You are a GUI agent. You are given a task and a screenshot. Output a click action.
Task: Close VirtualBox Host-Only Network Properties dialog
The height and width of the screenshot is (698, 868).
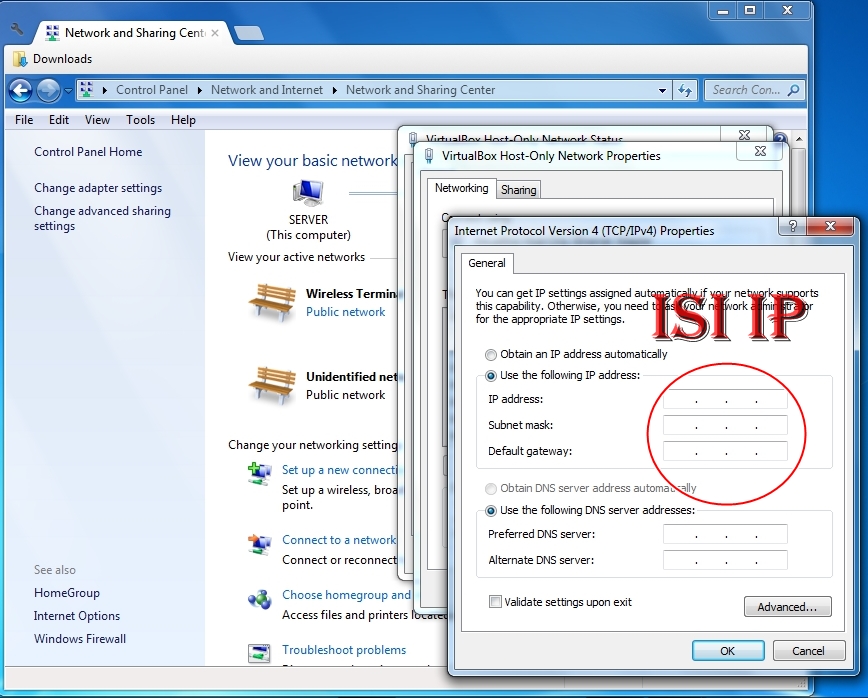click(760, 151)
